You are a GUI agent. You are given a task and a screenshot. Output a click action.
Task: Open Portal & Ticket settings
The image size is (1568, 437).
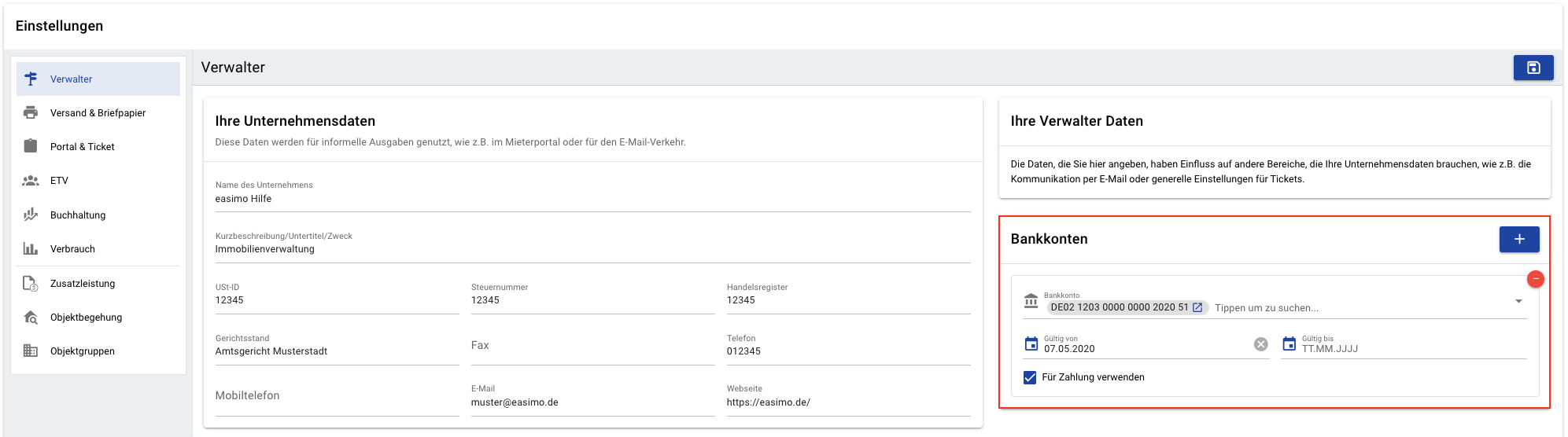pyautogui.click(x=98, y=147)
